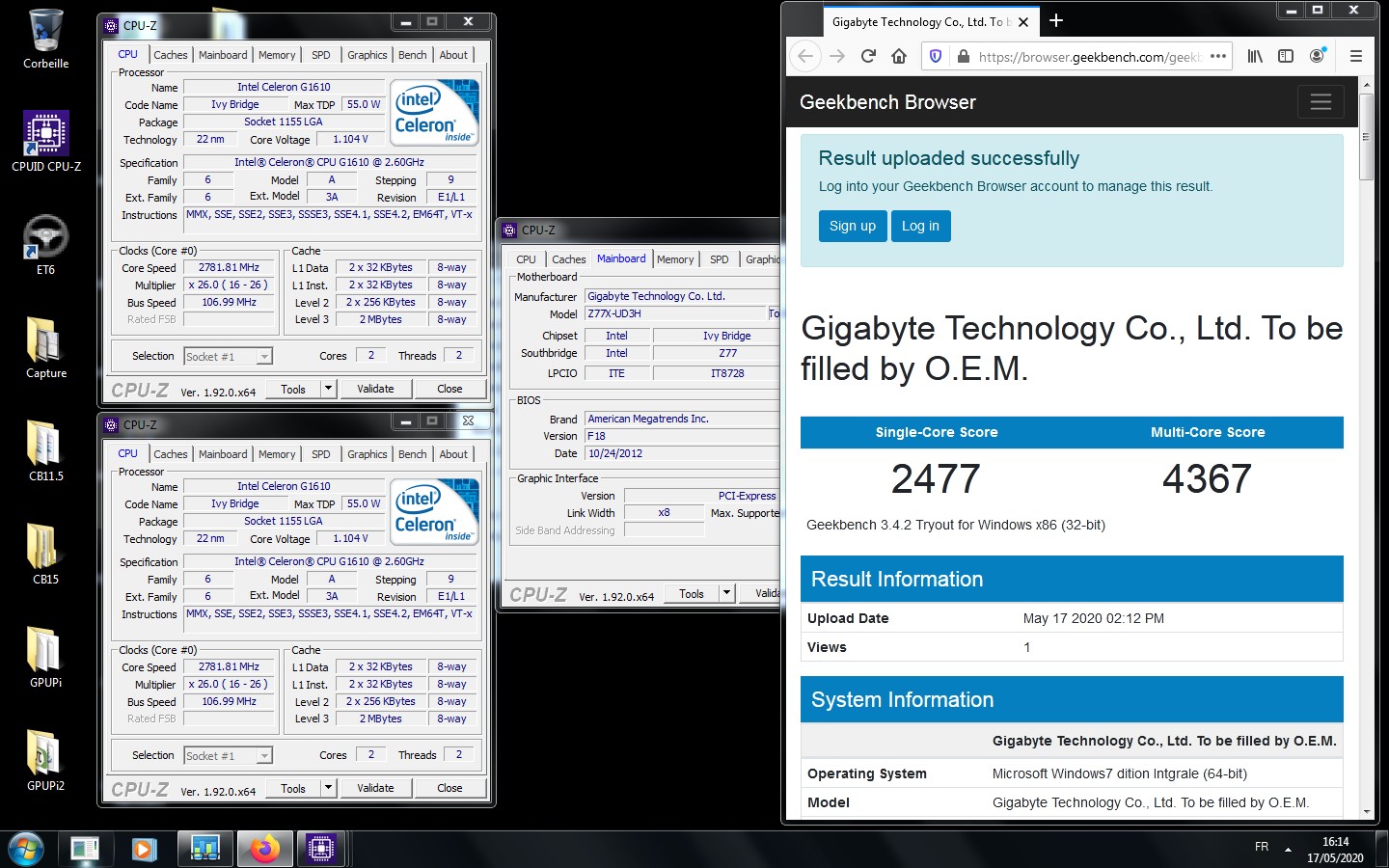This screenshot has width=1389, height=868.
Task: Click the CPU-Z chip icon in the taskbar
Action: tap(321, 849)
